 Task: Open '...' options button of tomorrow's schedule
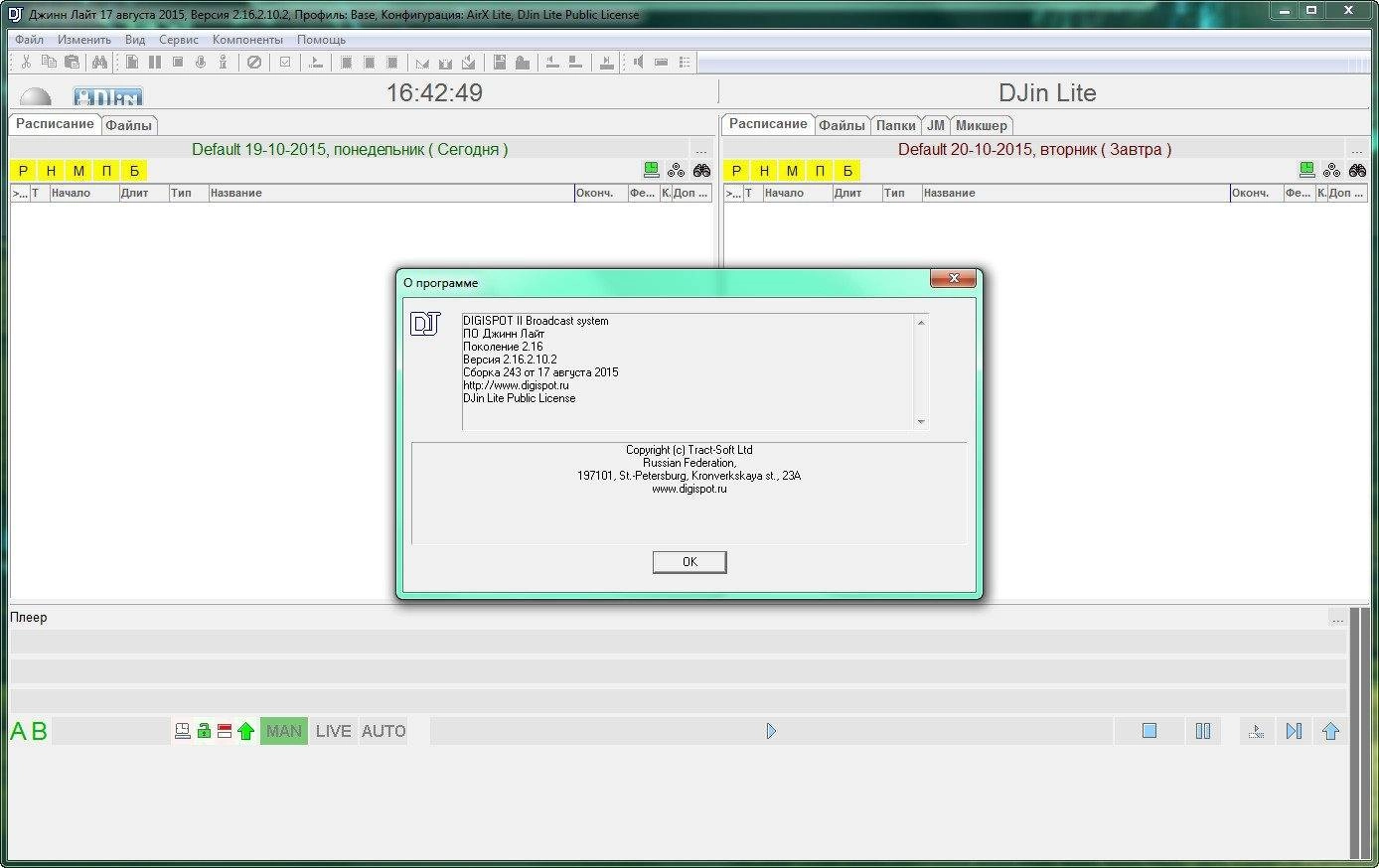point(1357,150)
